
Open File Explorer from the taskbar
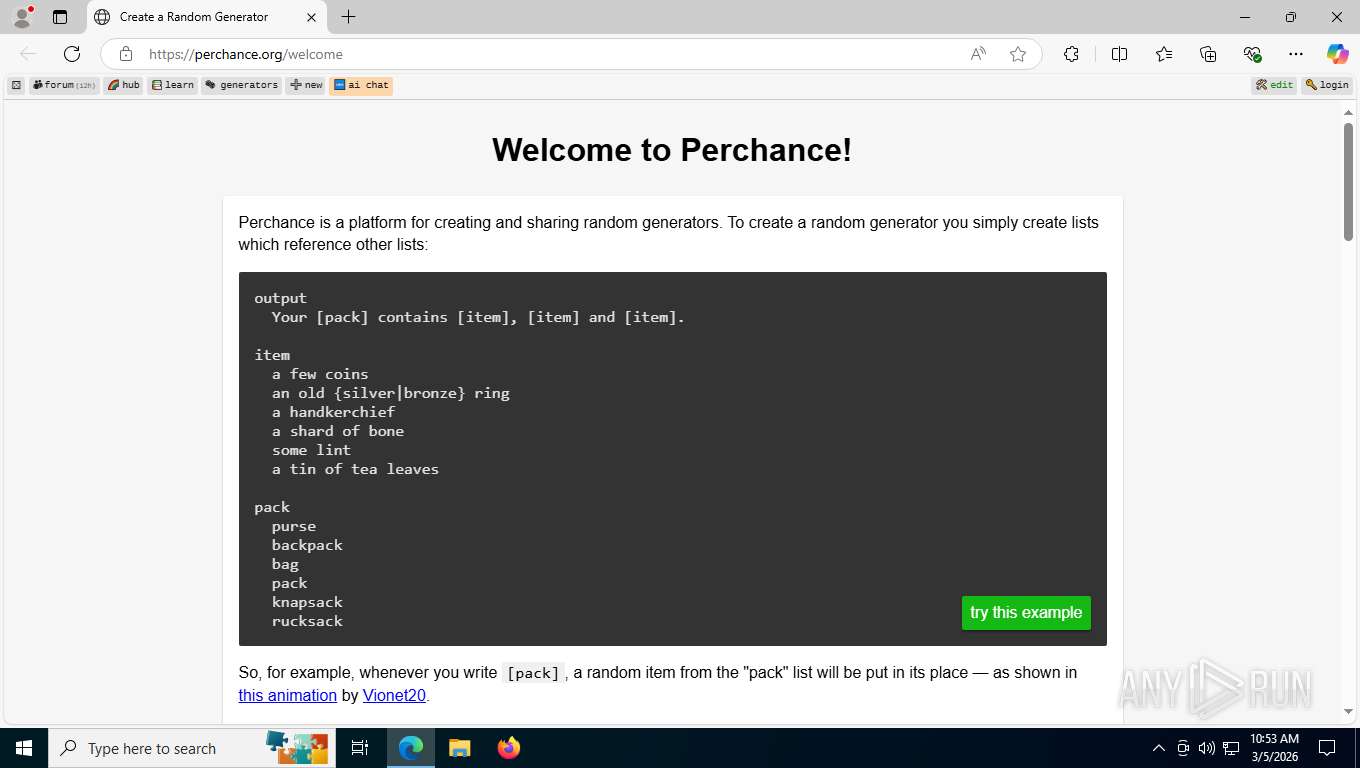pos(459,748)
